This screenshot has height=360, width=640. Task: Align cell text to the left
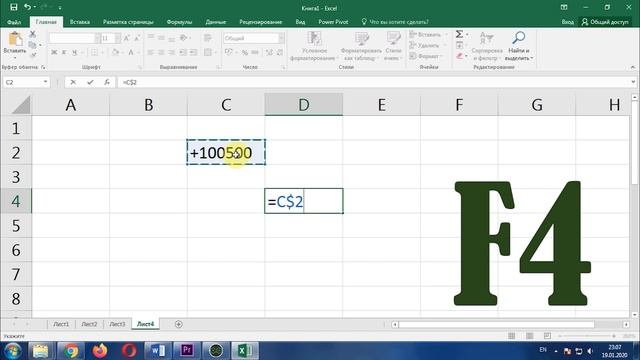(x=151, y=52)
